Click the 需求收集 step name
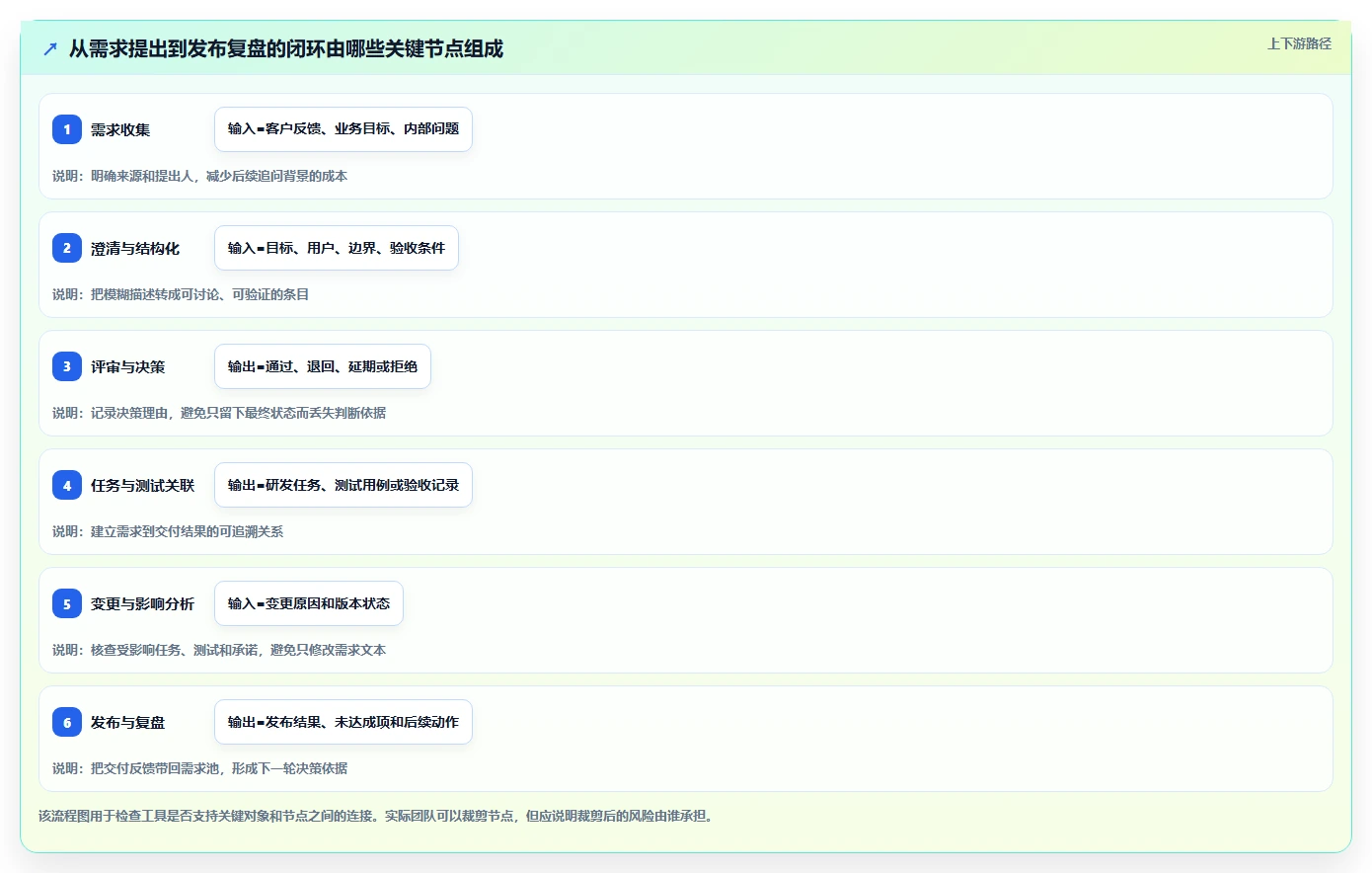Screen dimensions: 1372x873 point(120,129)
